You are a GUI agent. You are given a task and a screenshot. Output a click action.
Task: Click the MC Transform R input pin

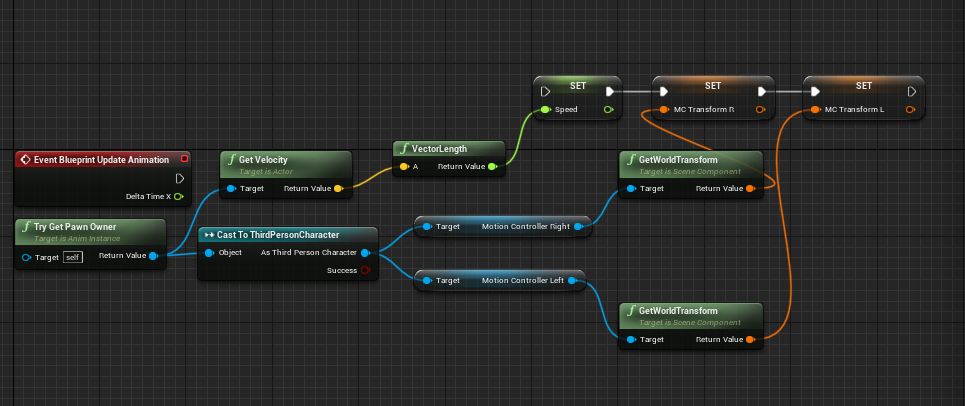(664, 110)
